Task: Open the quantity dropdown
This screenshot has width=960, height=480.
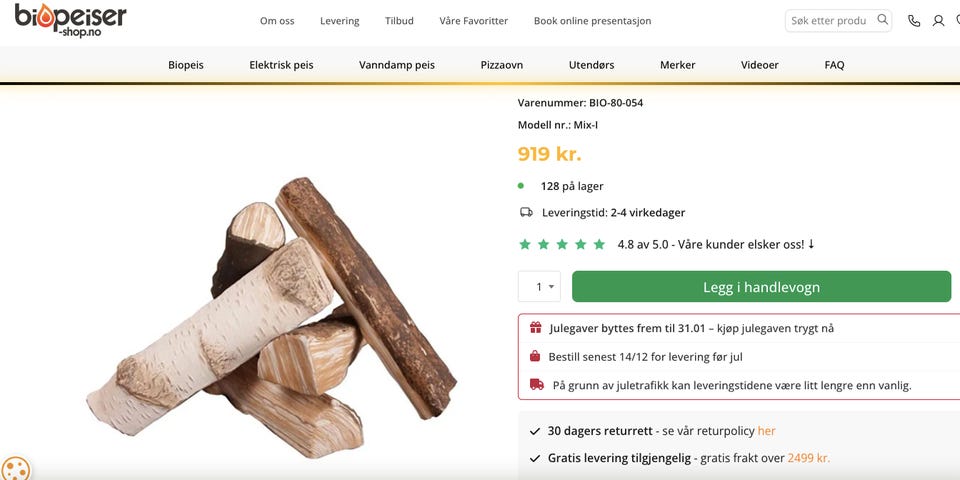Action: (539, 287)
